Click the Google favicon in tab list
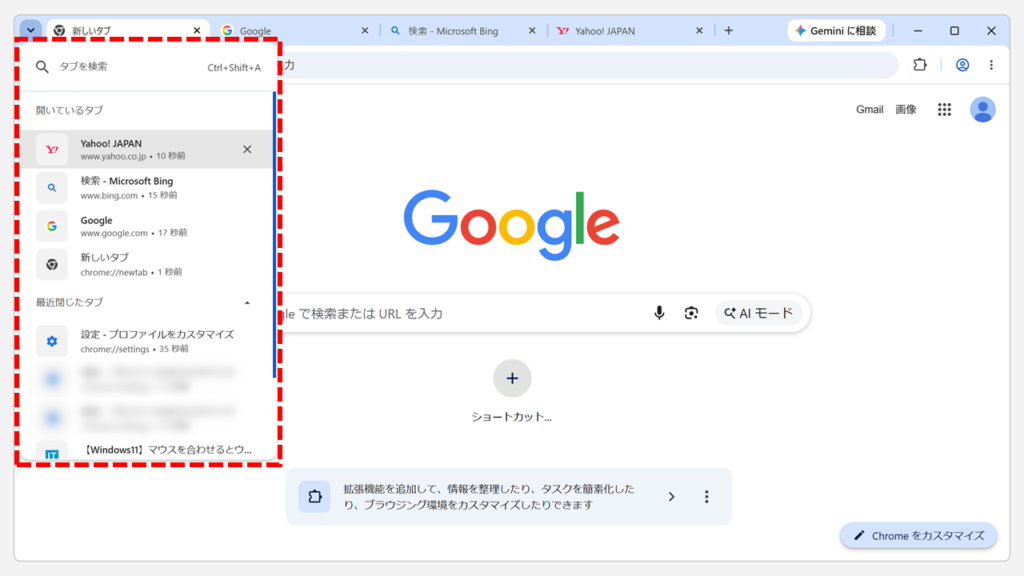The width and height of the screenshot is (1024, 576). (x=52, y=226)
